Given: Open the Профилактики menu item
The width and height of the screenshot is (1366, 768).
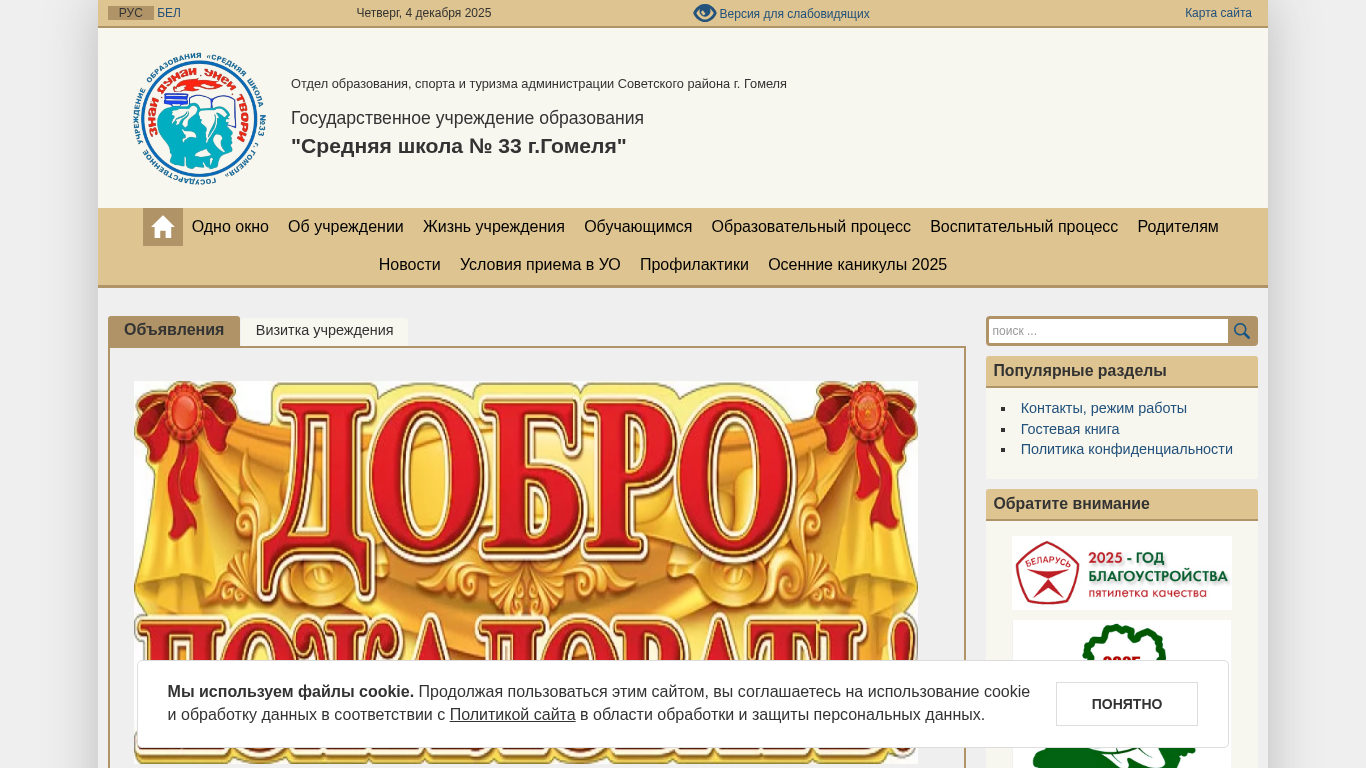Looking at the screenshot, I should coord(694,265).
